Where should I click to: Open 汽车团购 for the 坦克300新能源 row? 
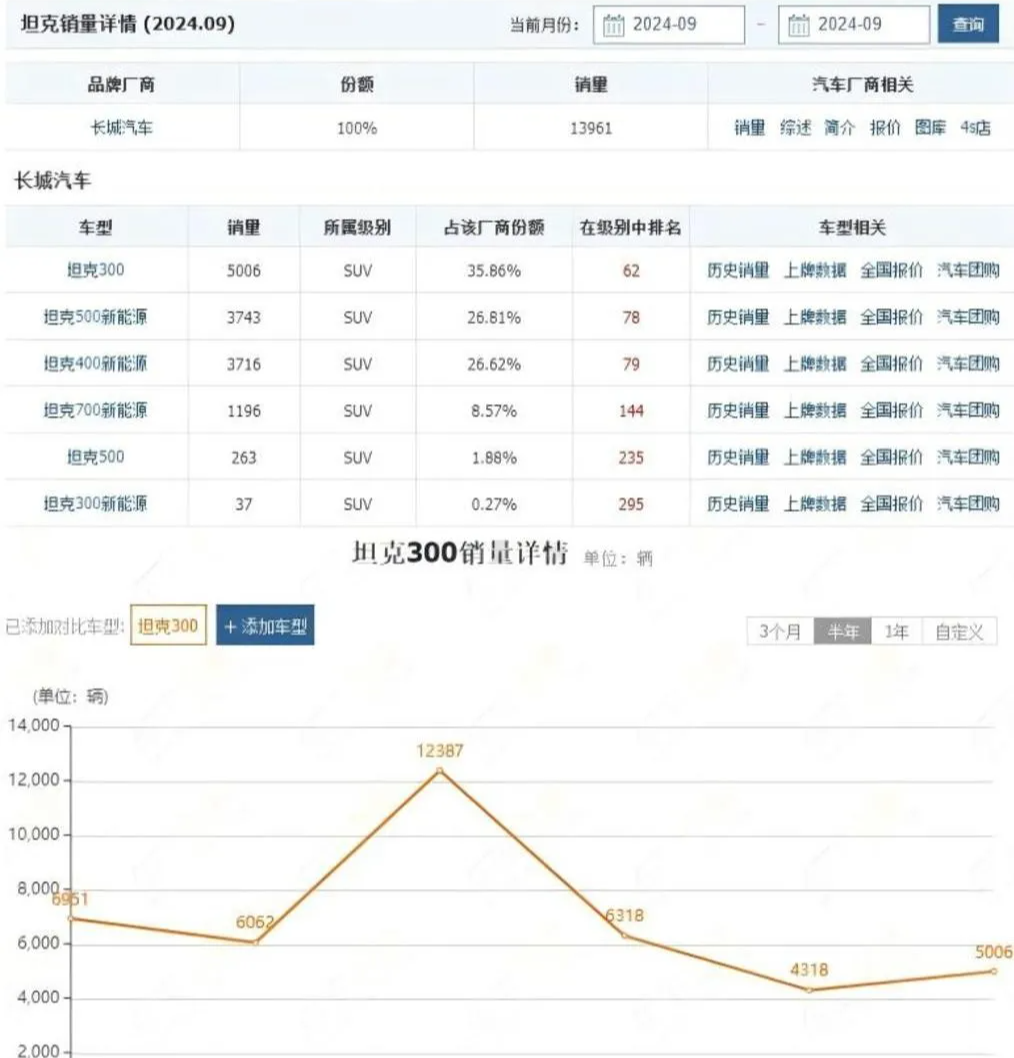[968, 504]
